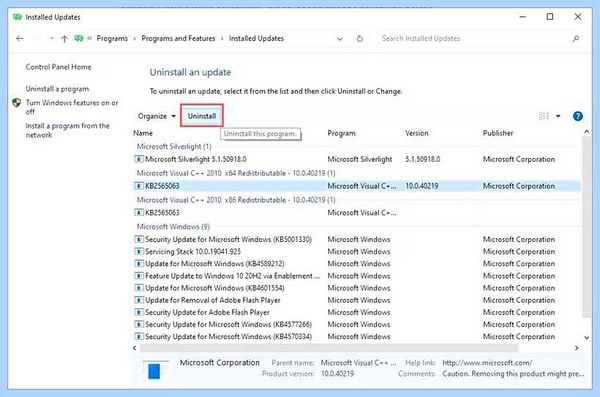The width and height of the screenshot is (600, 397).
Task: Click horizontal scrollbar left arrow
Action: [134, 348]
